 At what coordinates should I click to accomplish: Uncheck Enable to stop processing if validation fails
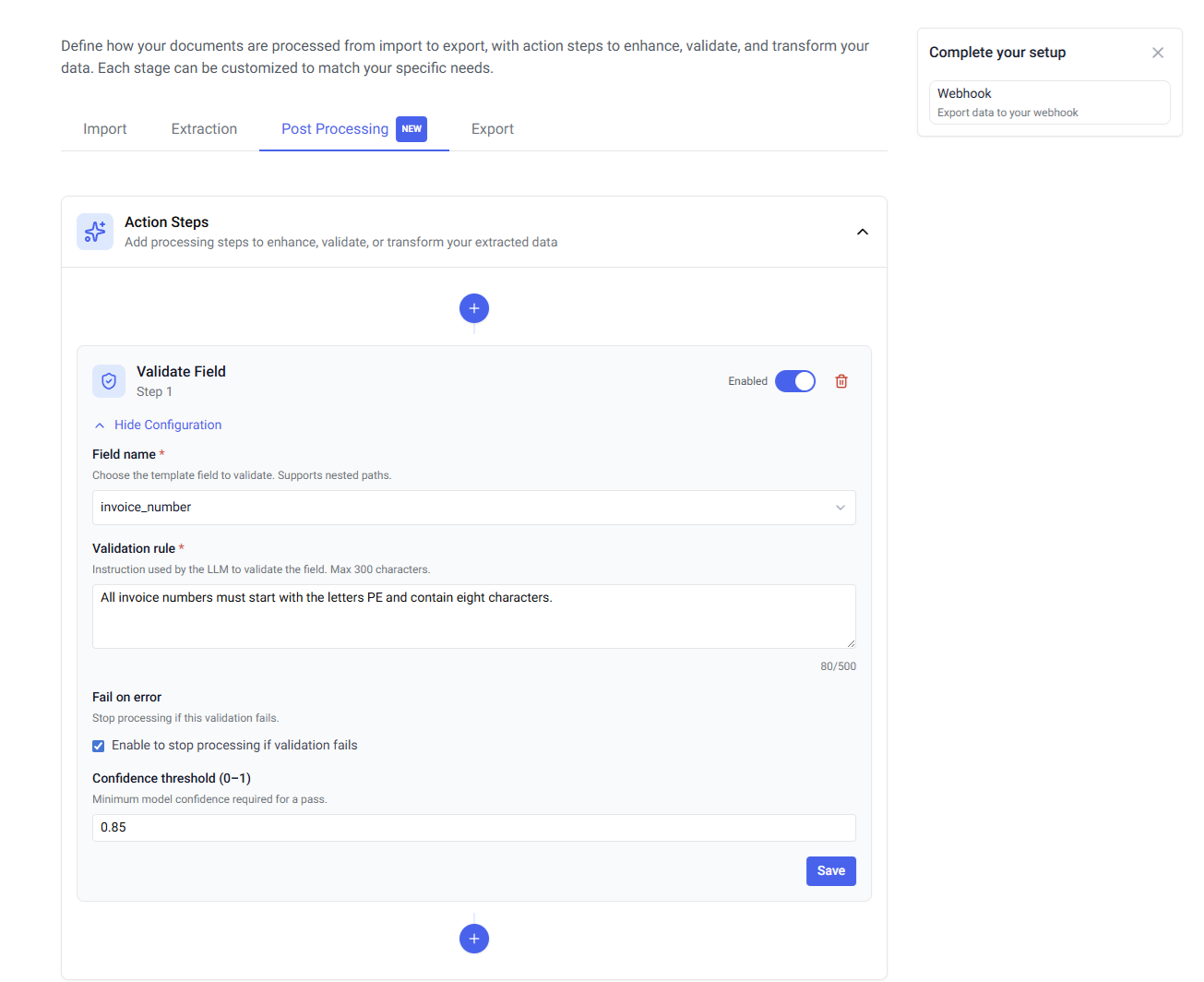pyautogui.click(x=99, y=746)
